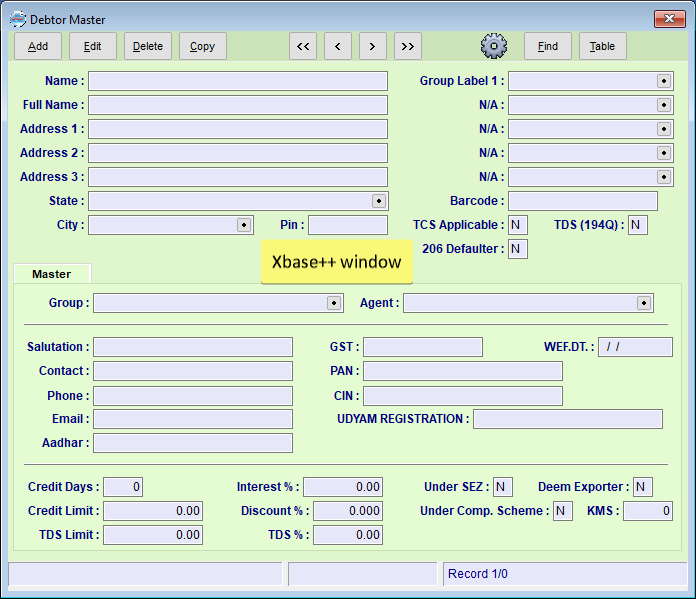Image resolution: width=696 pixels, height=599 pixels.
Task: Toggle the TDS (194Q) flag box
Action: [x=637, y=225]
